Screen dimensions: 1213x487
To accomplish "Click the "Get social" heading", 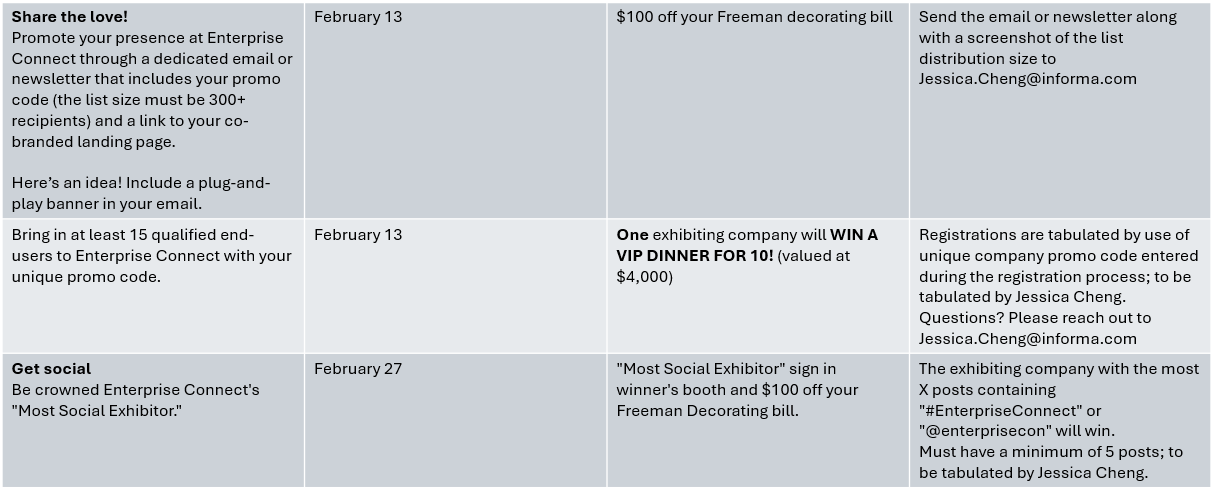I will click(x=51, y=369).
